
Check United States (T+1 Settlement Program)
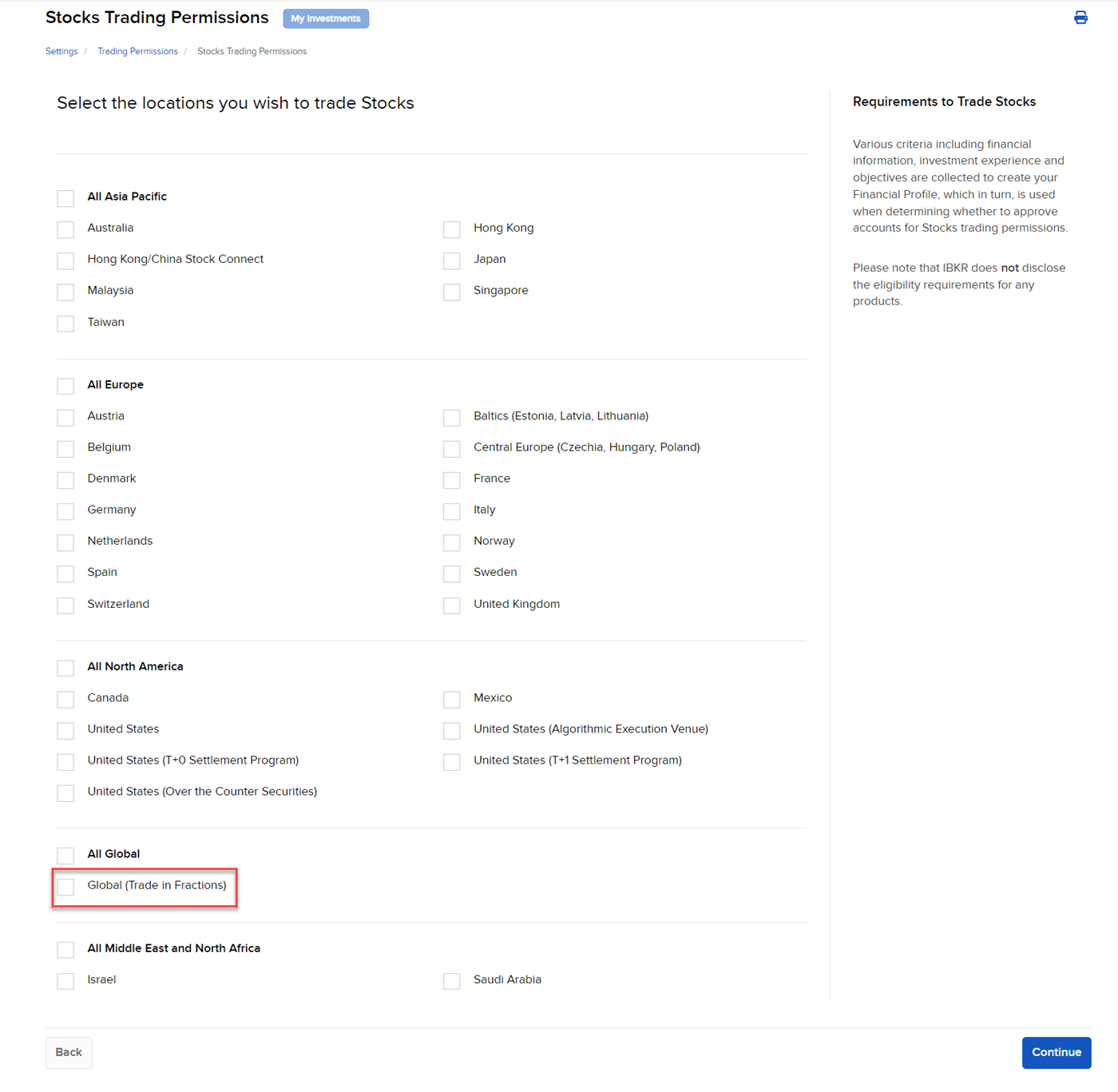point(452,762)
